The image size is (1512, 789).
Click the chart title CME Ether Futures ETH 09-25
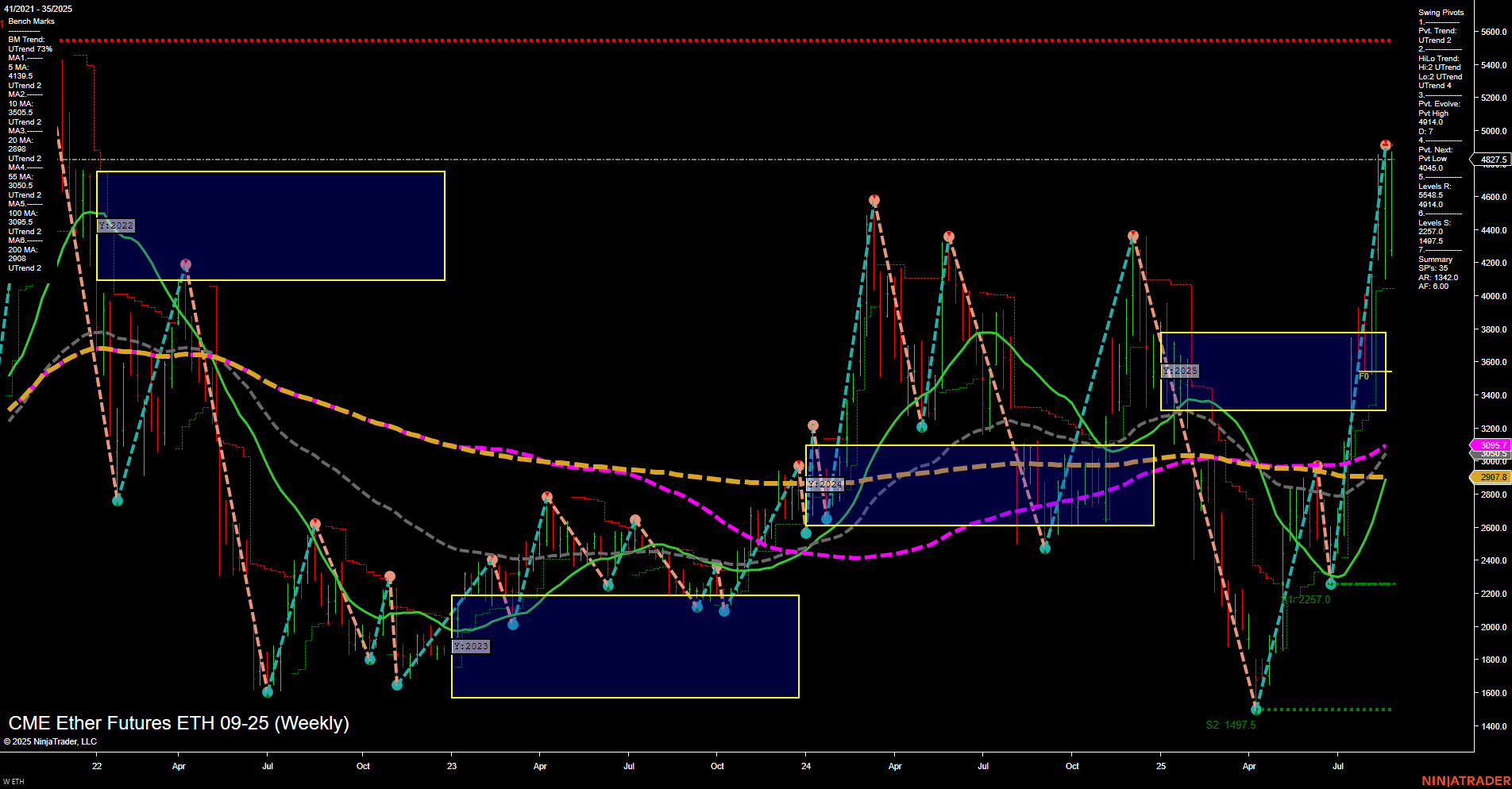(178, 723)
